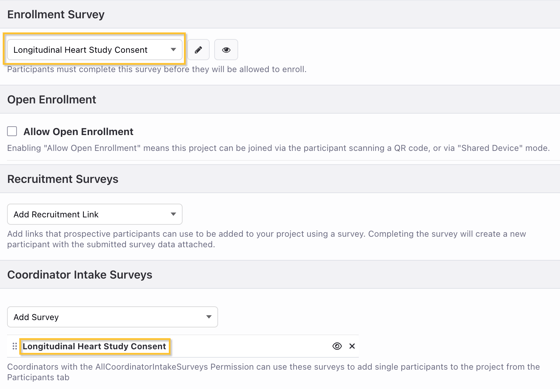This screenshot has height=389, width=560.
Task: Select the Longitudinal Heart Study Consent row text
Action: click(x=94, y=346)
